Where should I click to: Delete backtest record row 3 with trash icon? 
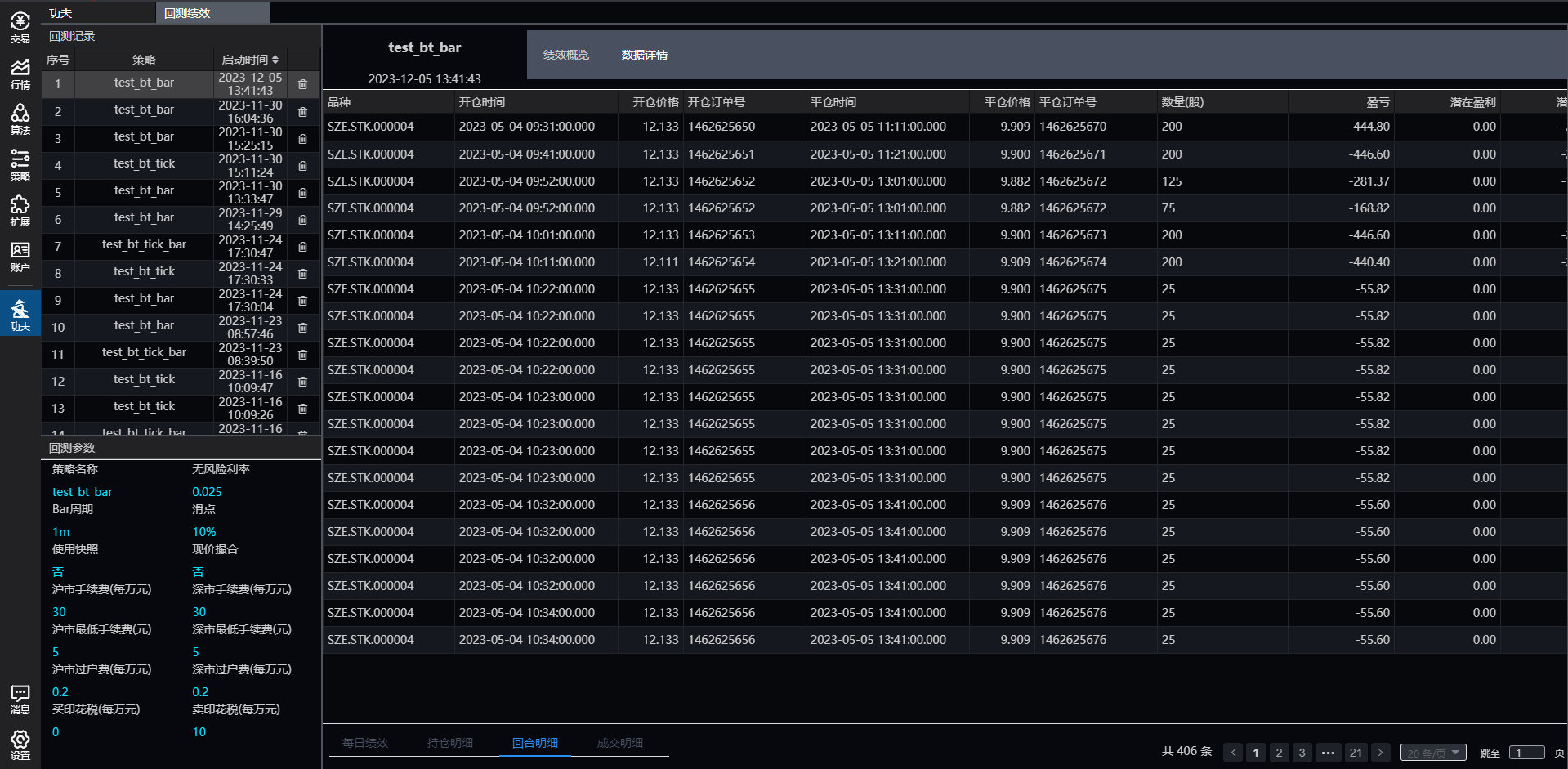point(302,139)
